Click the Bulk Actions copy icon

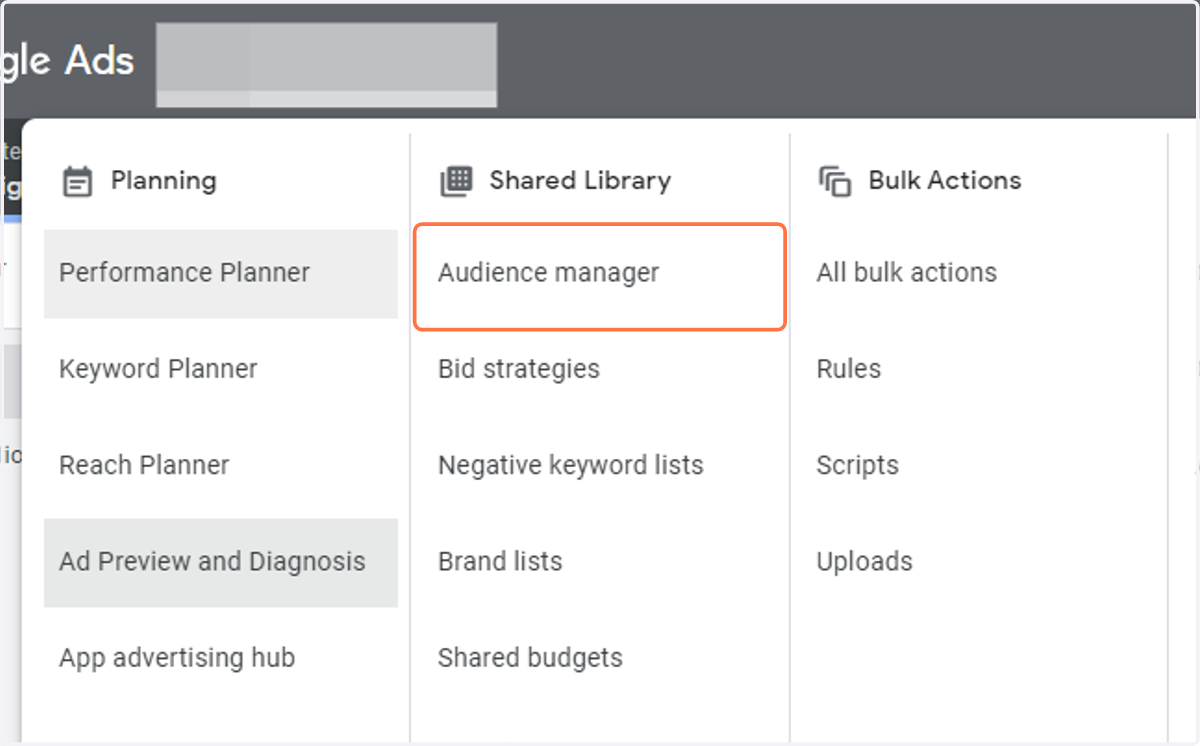pos(835,182)
